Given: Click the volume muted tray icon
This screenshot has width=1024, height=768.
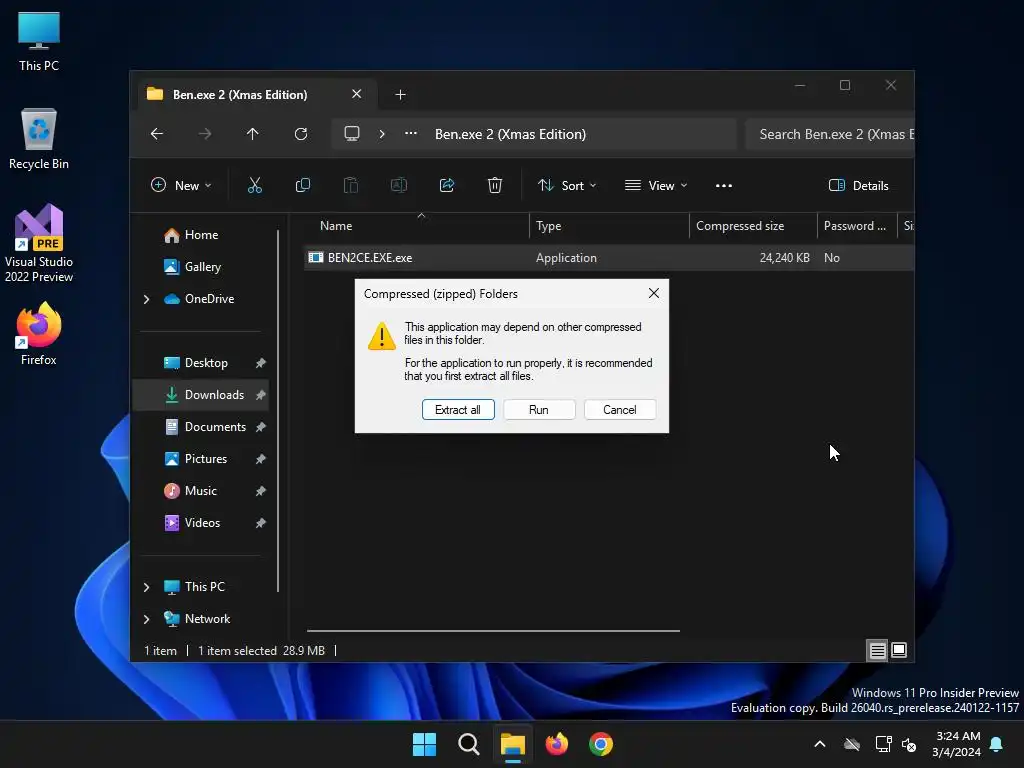Looking at the screenshot, I should pyautogui.click(x=908, y=744).
